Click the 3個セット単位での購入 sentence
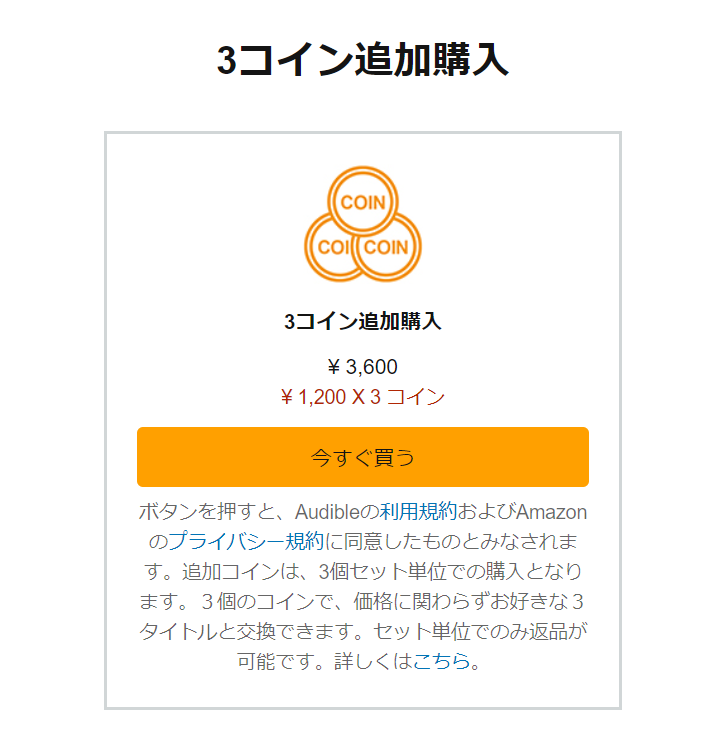 (422, 571)
